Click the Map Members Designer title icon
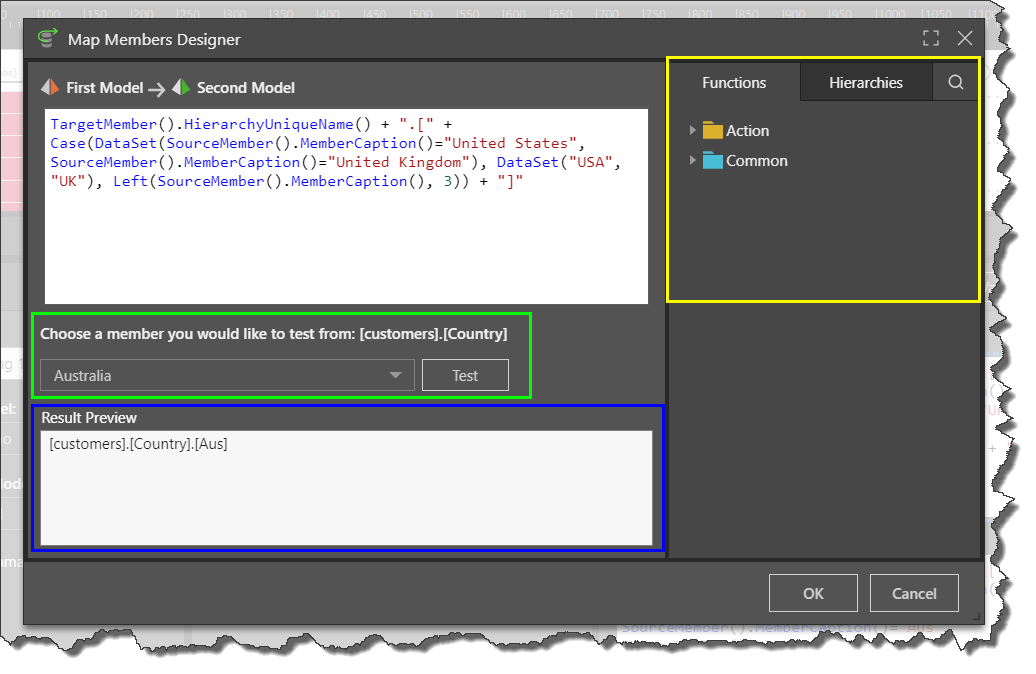1036x674 pixels. pos(47,39)
